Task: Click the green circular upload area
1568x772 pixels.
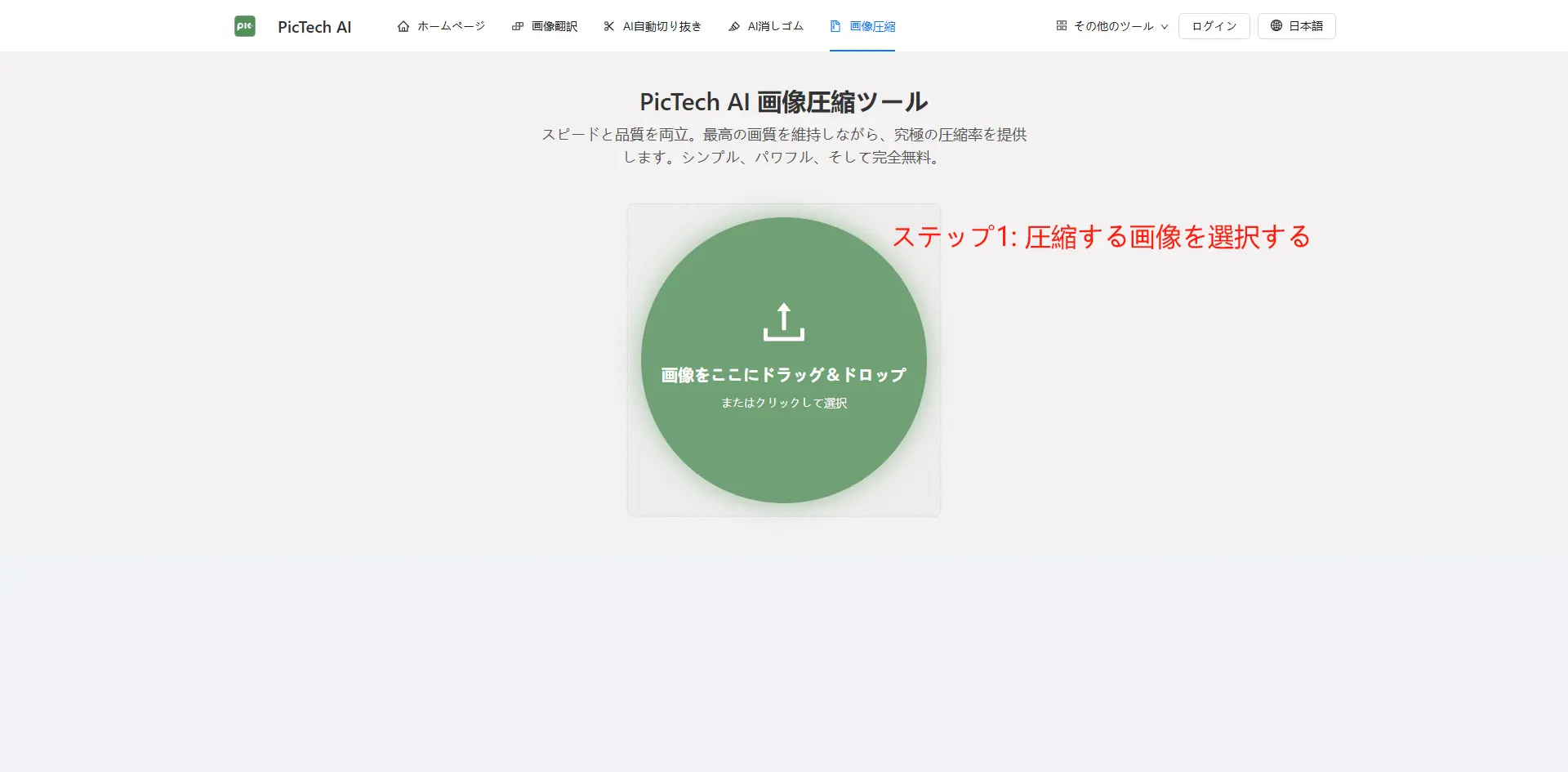Action: pyautogui.click(x=784, y=360)
